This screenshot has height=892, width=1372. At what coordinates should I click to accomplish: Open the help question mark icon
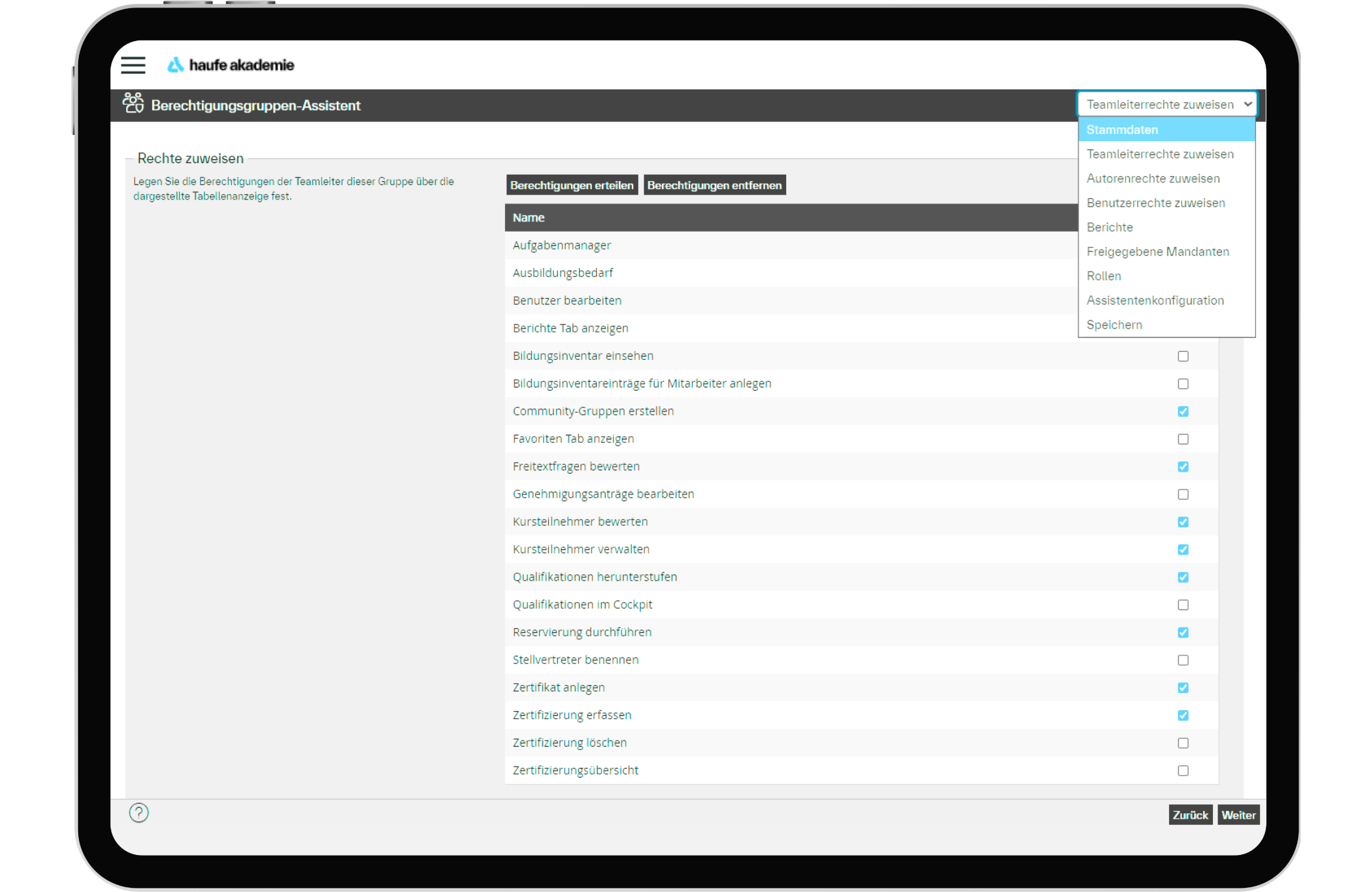pyautogui.click(x=139, y=813)
